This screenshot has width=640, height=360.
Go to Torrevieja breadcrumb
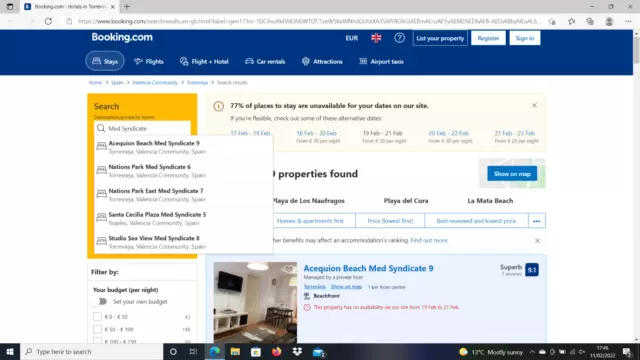(197, 82)
